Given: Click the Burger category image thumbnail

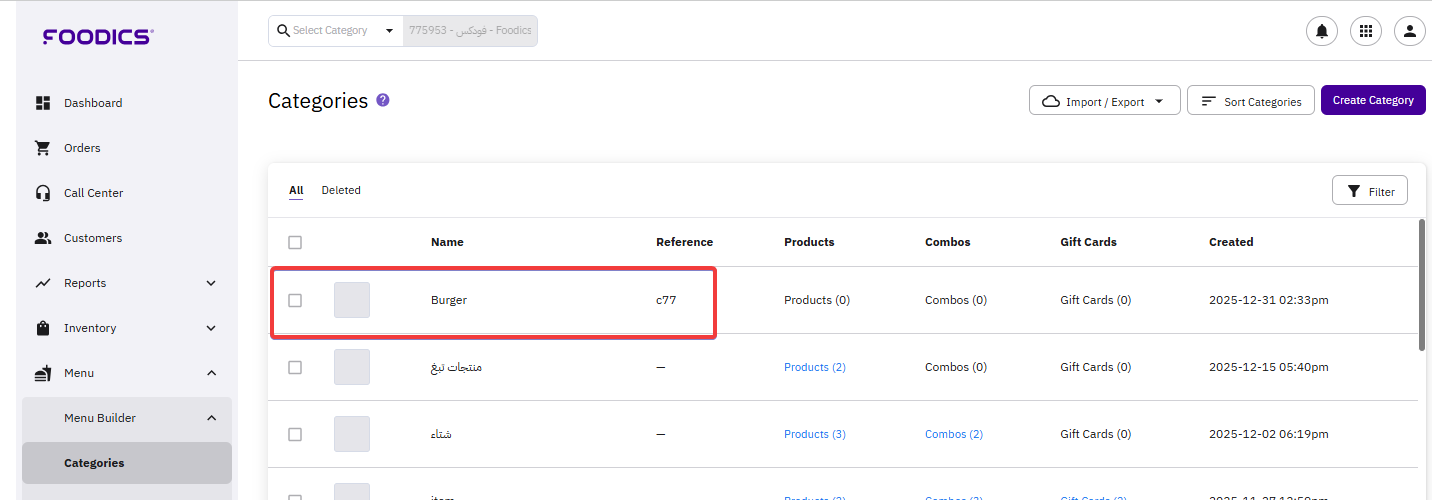Looking at the screenshot, I should click(352, 300).
